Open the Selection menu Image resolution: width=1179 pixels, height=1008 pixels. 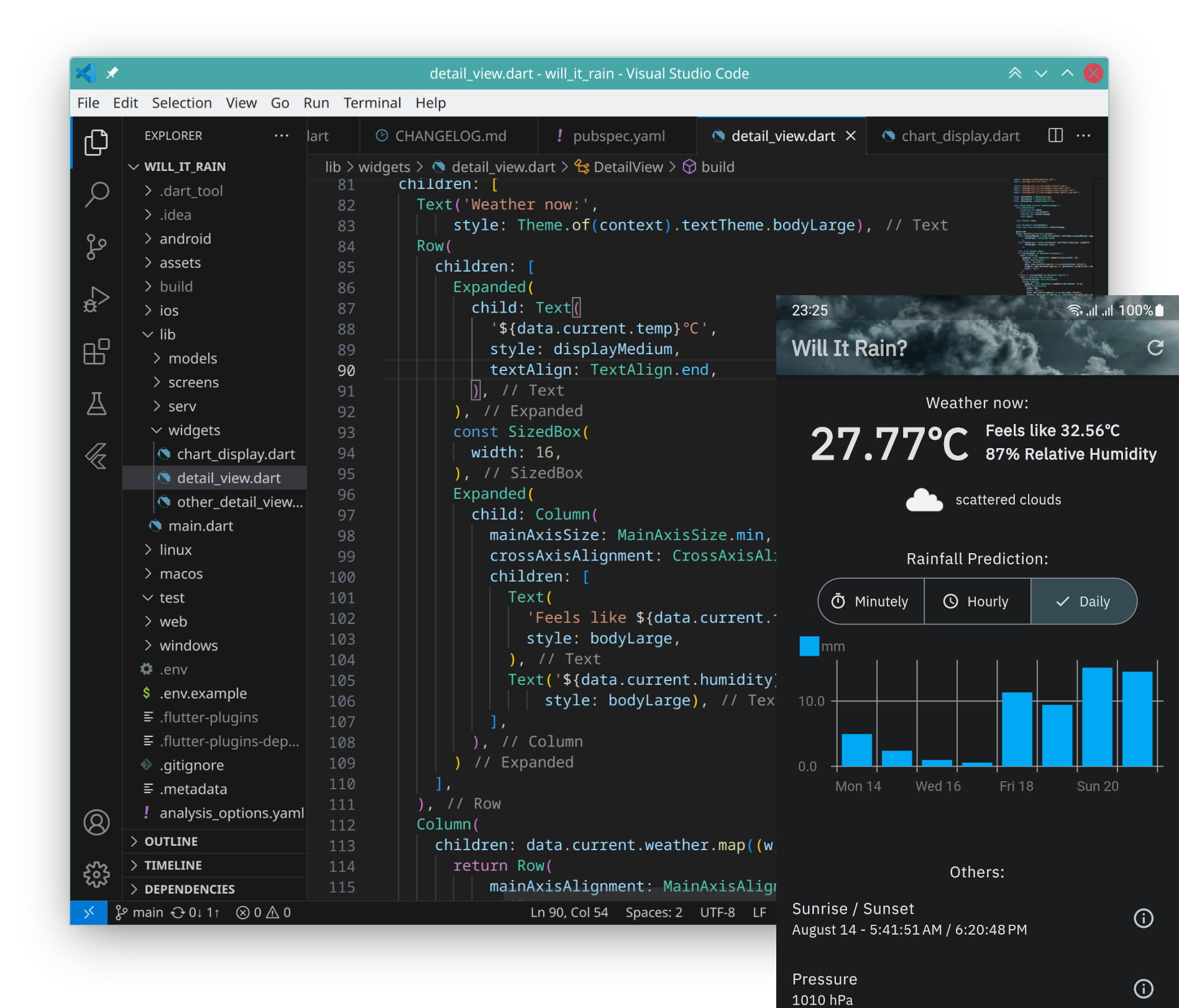coord(182,103)
